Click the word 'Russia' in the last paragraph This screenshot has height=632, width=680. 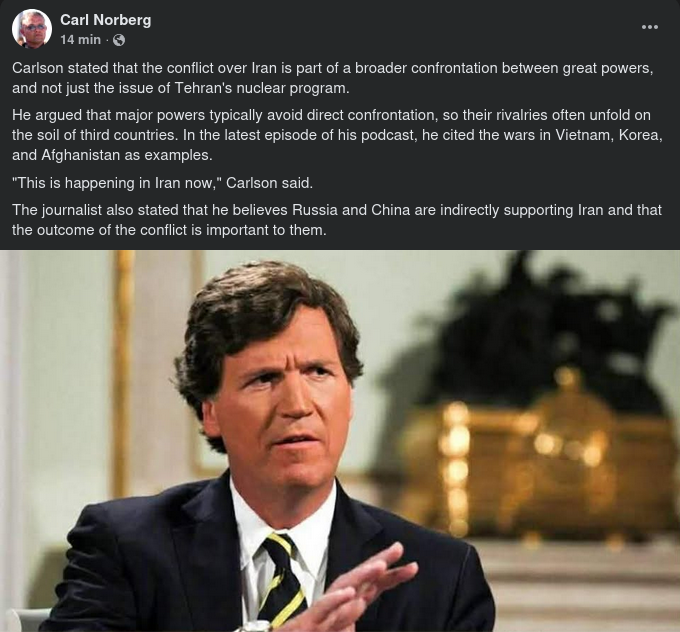pos(315,210)
